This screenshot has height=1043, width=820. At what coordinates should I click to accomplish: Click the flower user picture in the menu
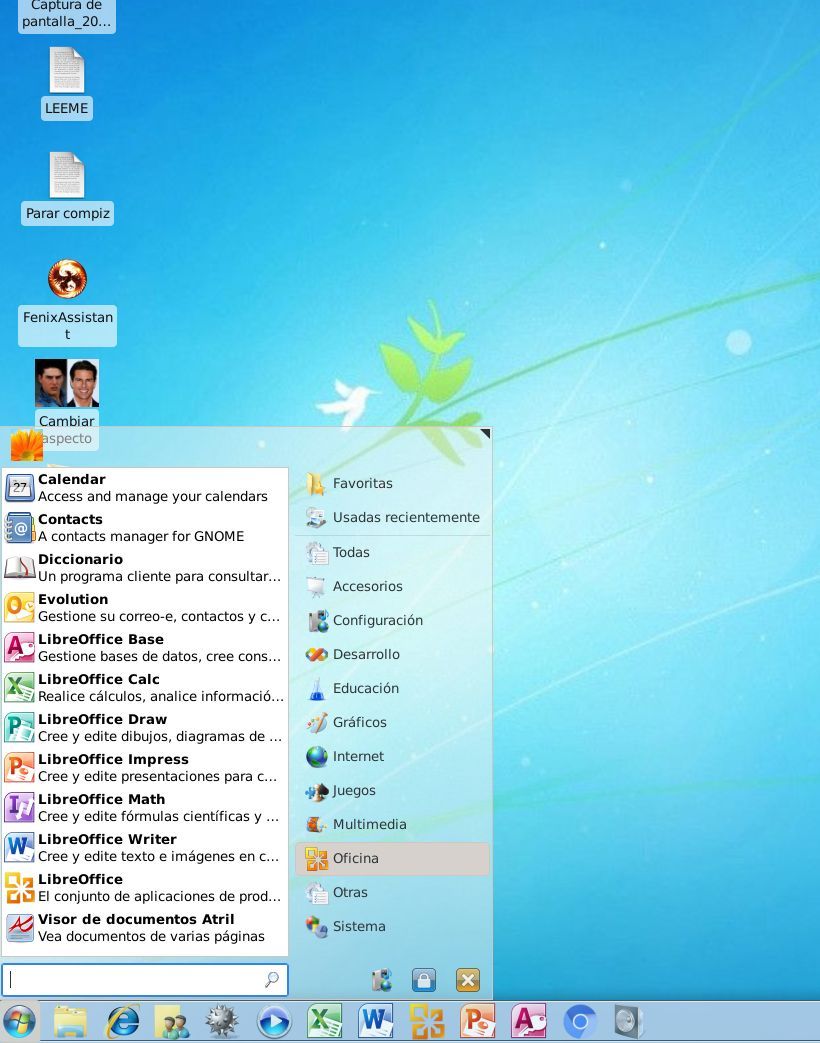(27, 446)
